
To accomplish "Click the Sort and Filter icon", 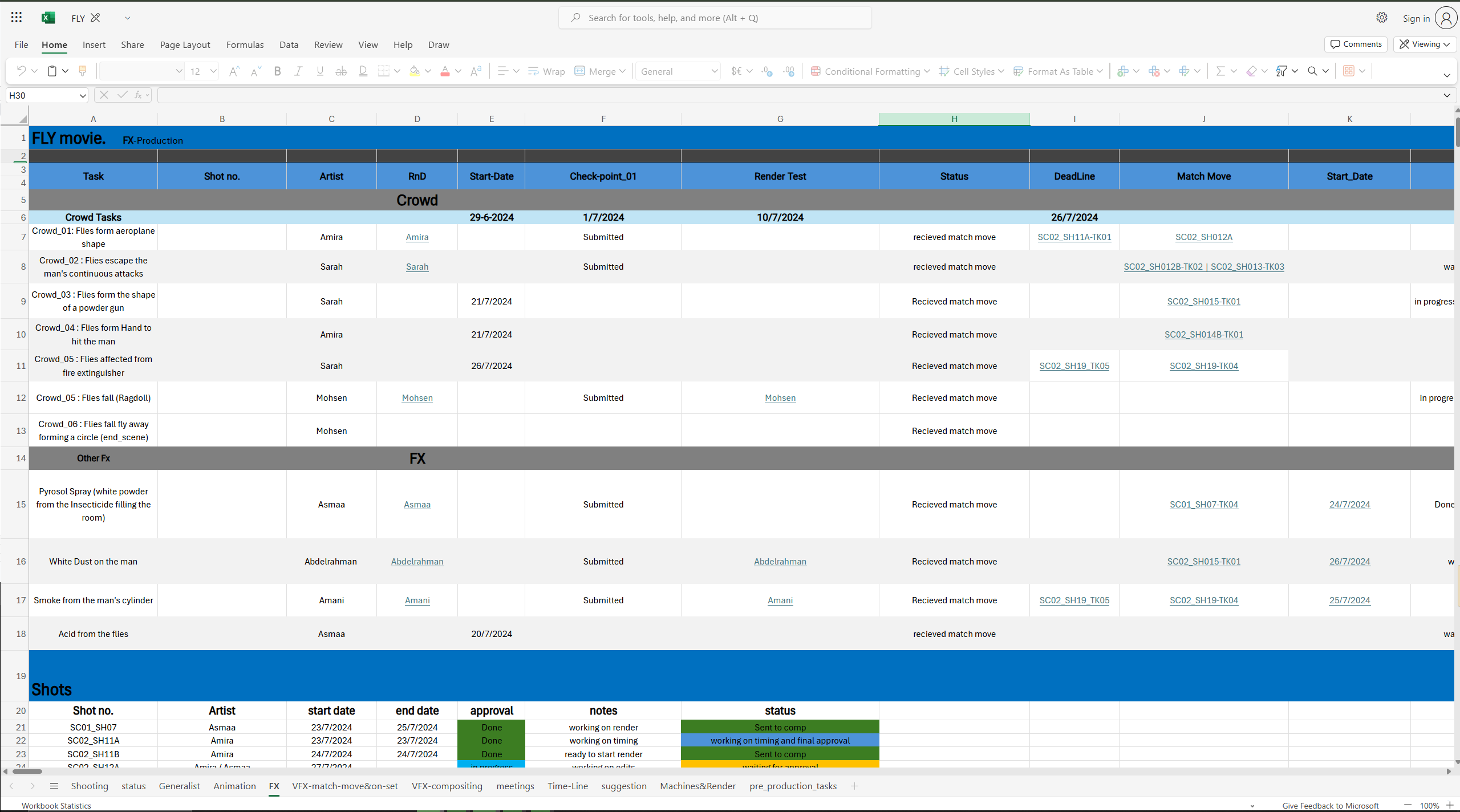I will (x=1281, y=71).
